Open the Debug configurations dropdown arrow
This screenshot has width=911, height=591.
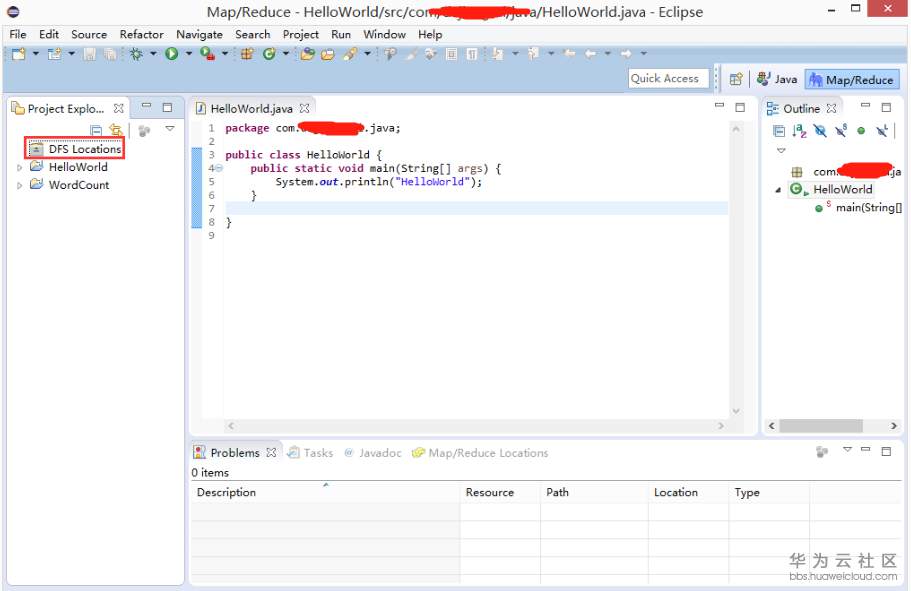pyautogui.click(x=153, y=53)
